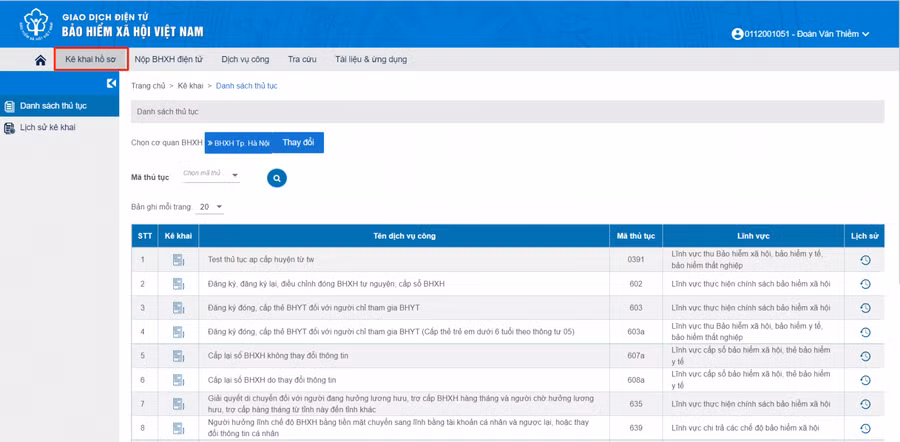Open the 'Chọn mã thủ' procedure code dropdown
The width and height of the screenshot is (900, 442).
(211, 176)
